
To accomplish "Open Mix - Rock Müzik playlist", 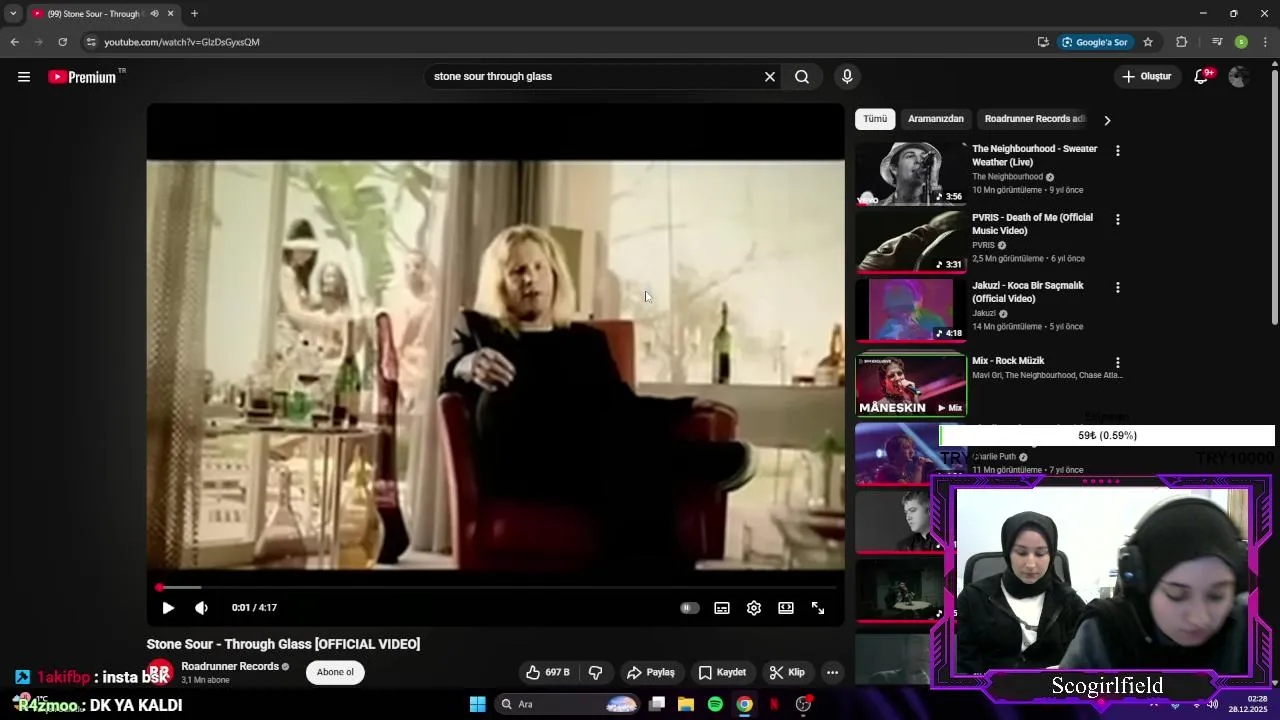I will 1008,361.
